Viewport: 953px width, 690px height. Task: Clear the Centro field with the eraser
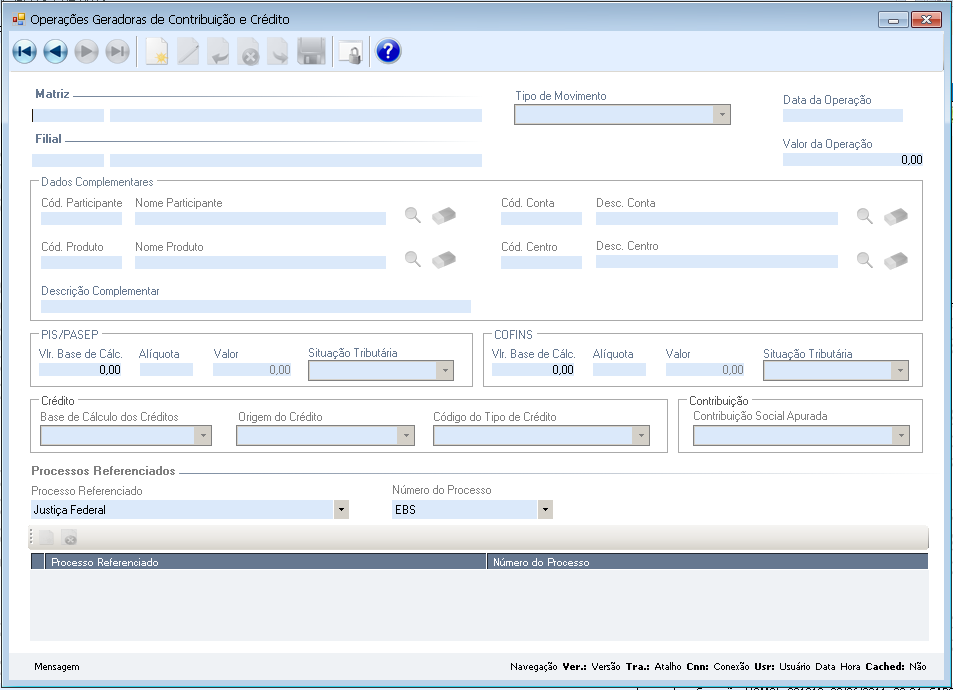click(x=896, y=260)
